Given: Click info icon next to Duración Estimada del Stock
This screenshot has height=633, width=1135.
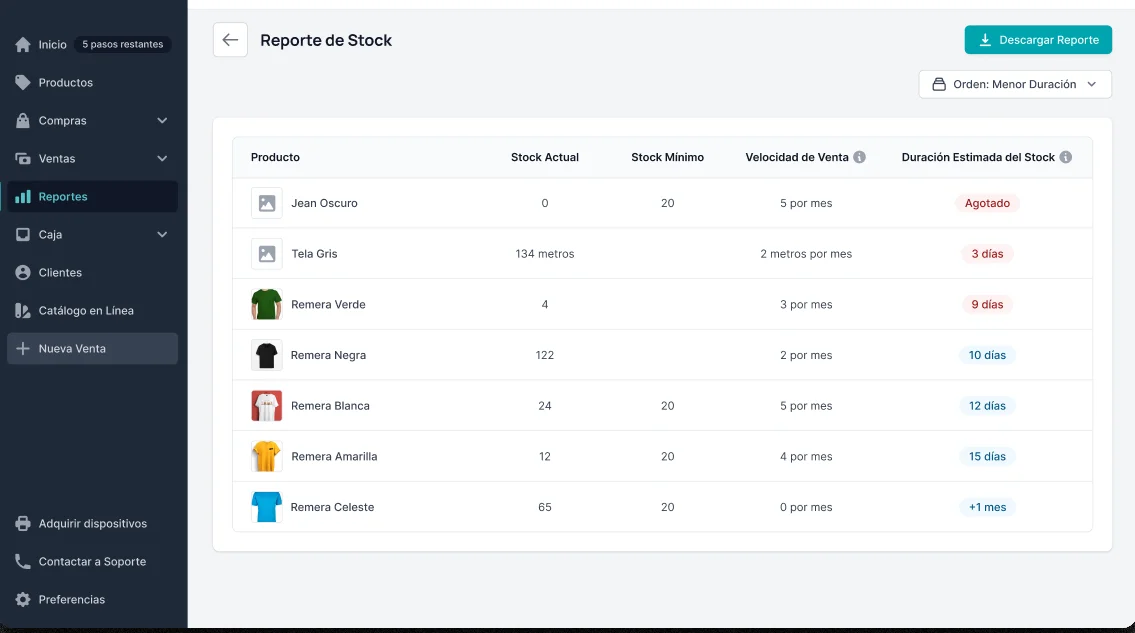Looking at the screenshot, I should [1066, 157].
